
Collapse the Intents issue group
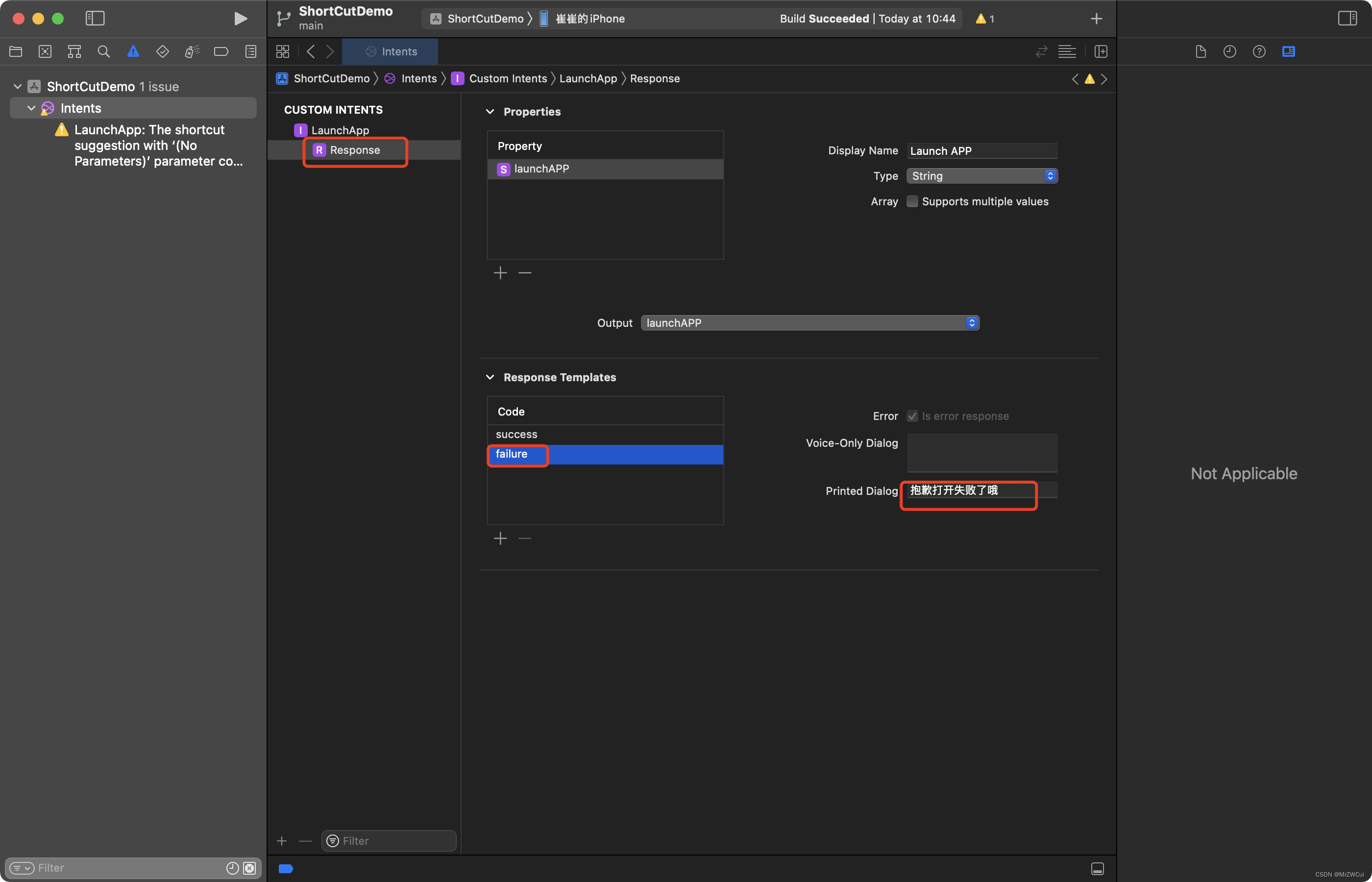(x=31, y=108)
